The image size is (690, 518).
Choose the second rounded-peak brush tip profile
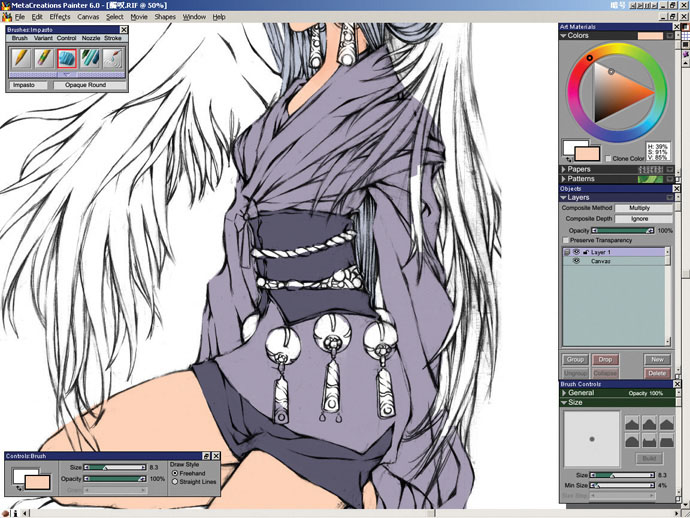(x=650, y=423)
